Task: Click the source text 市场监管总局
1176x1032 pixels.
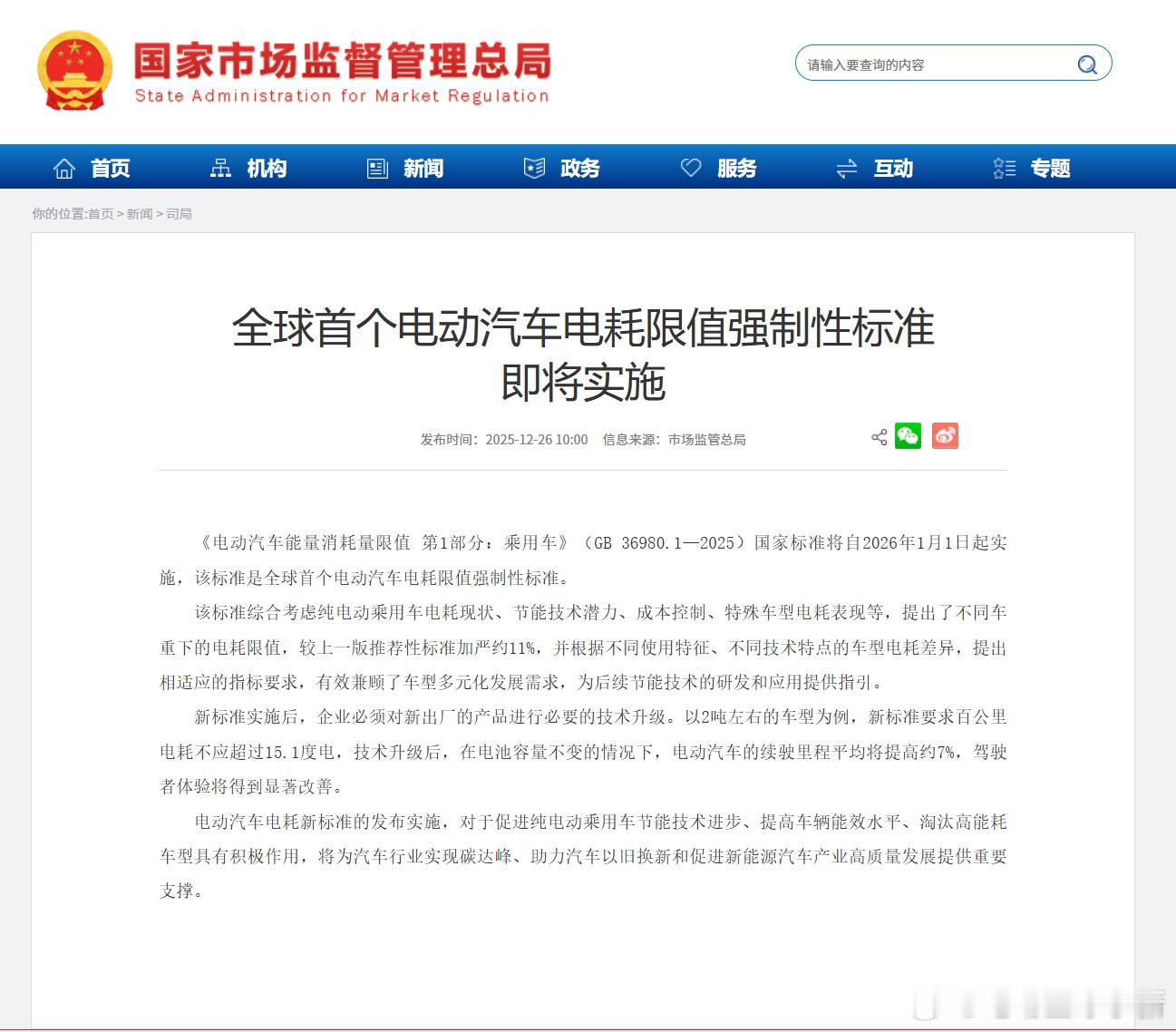Action: (707, 440)
